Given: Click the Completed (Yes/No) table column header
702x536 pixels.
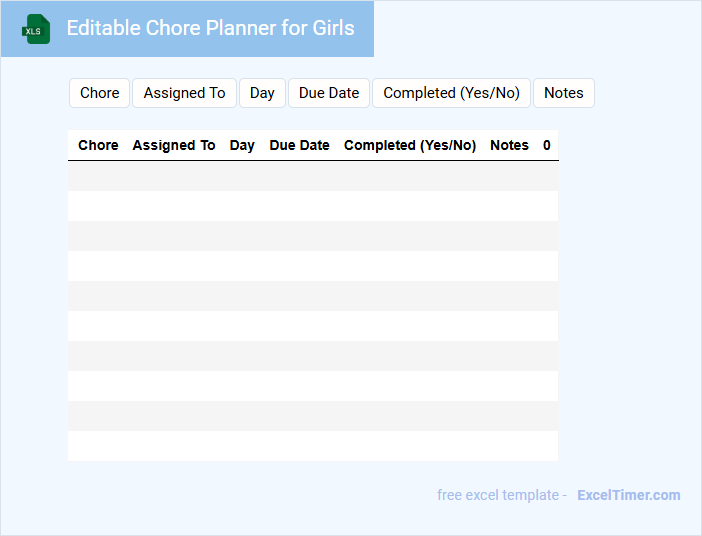Looking at the screenshot, I should (410, 145).
